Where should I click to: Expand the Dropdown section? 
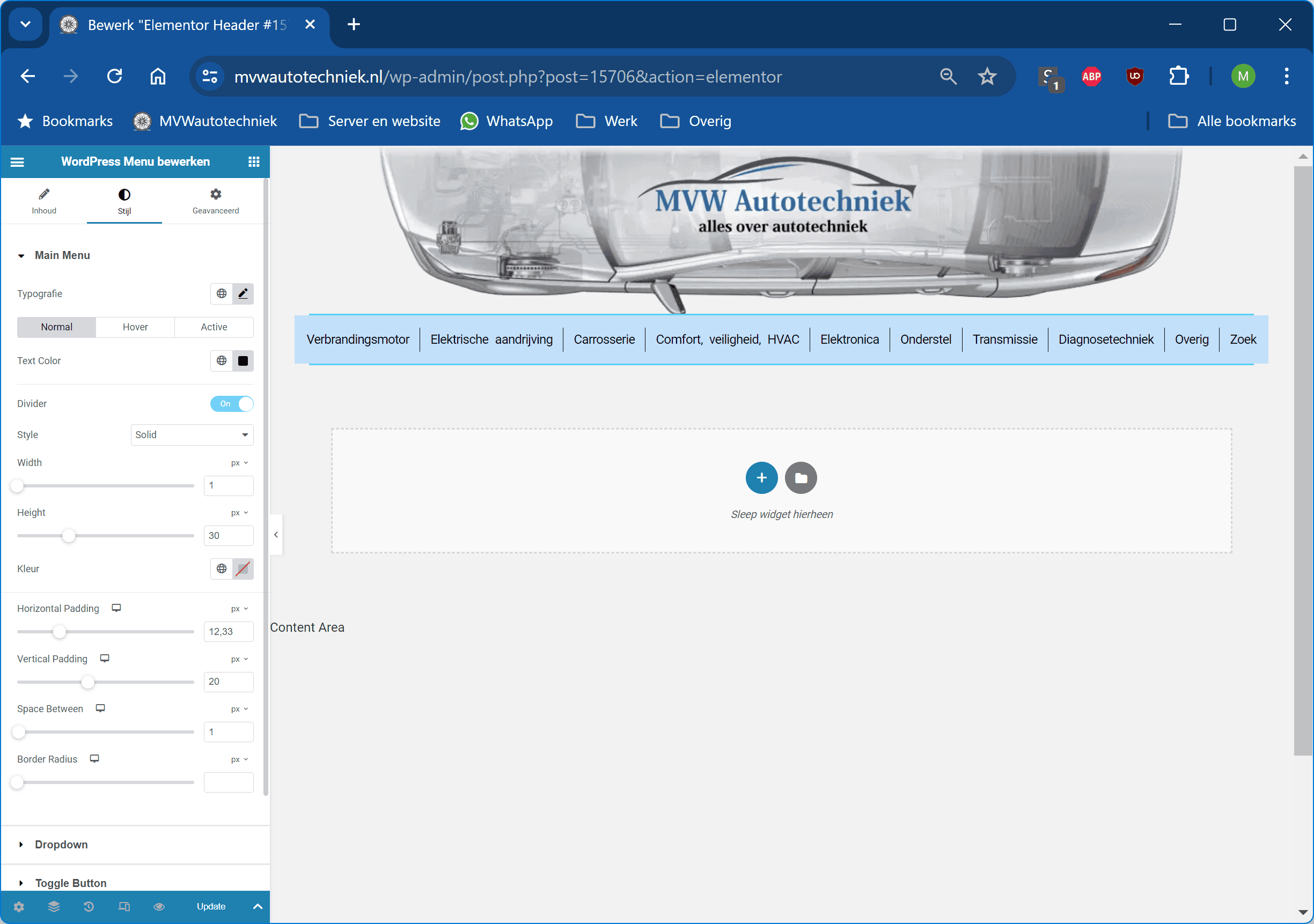(61, 845)
